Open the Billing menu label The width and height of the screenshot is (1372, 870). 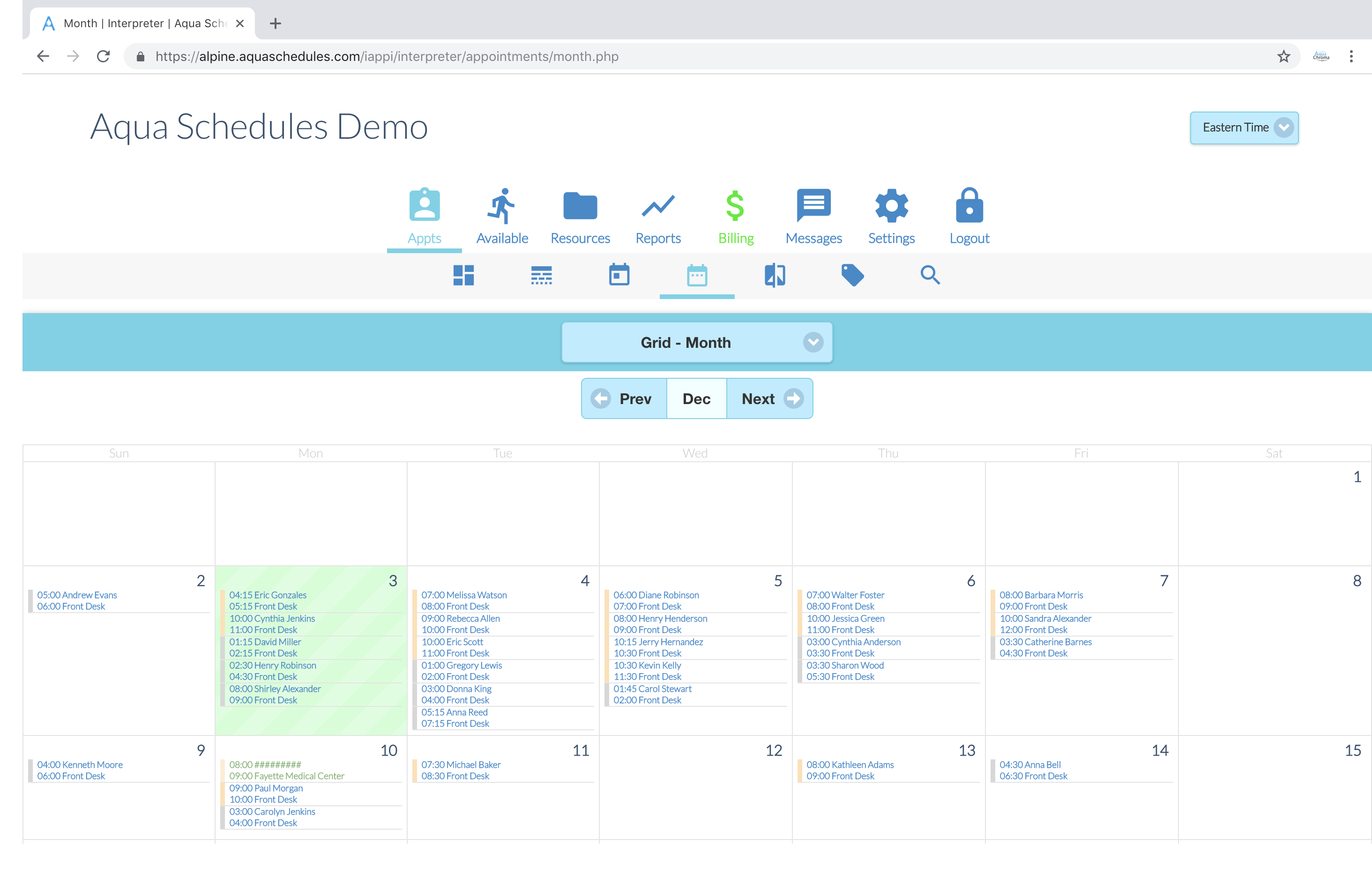736,238
